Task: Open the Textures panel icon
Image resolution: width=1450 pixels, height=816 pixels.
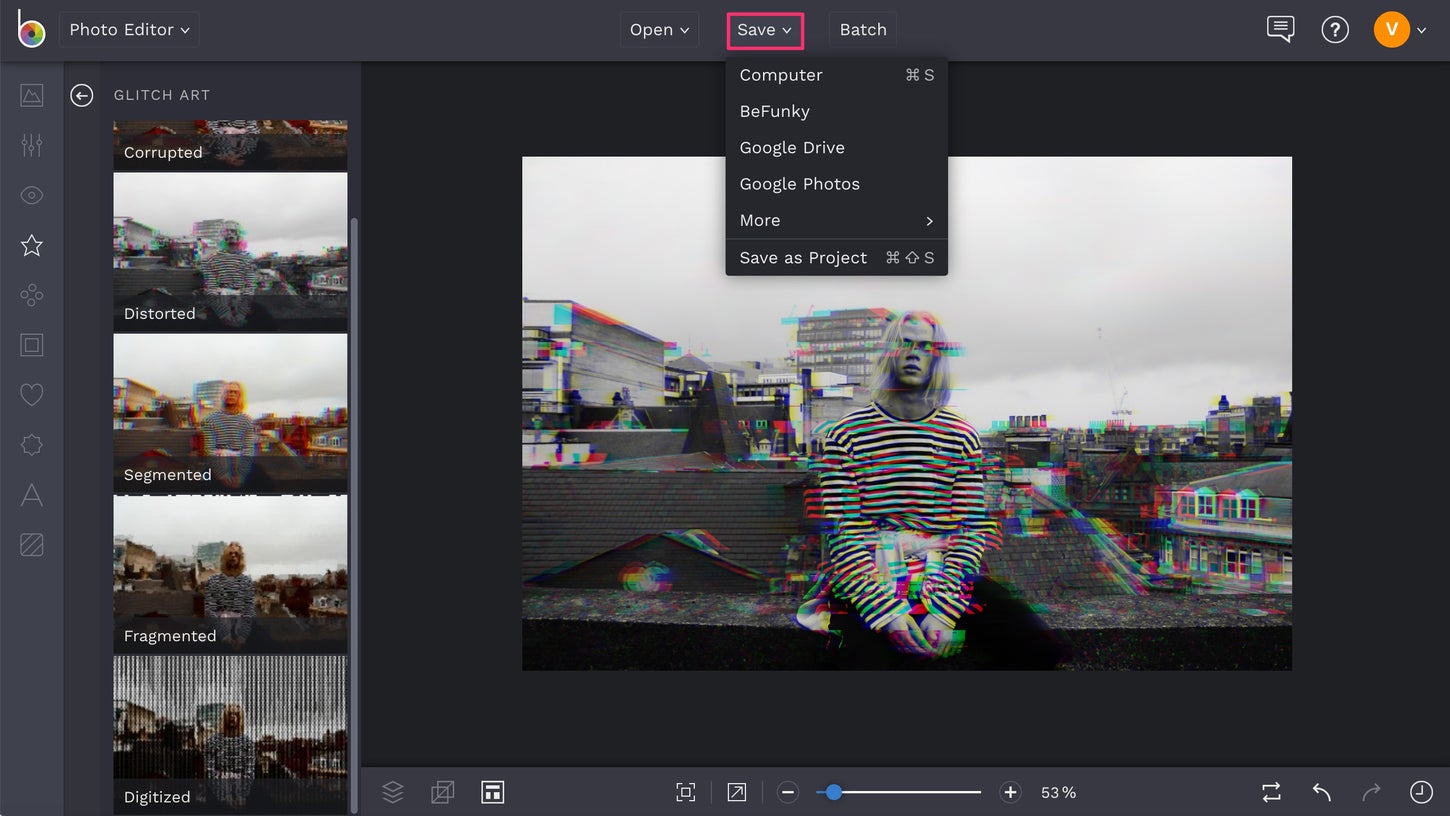Action: pos(31,545)
